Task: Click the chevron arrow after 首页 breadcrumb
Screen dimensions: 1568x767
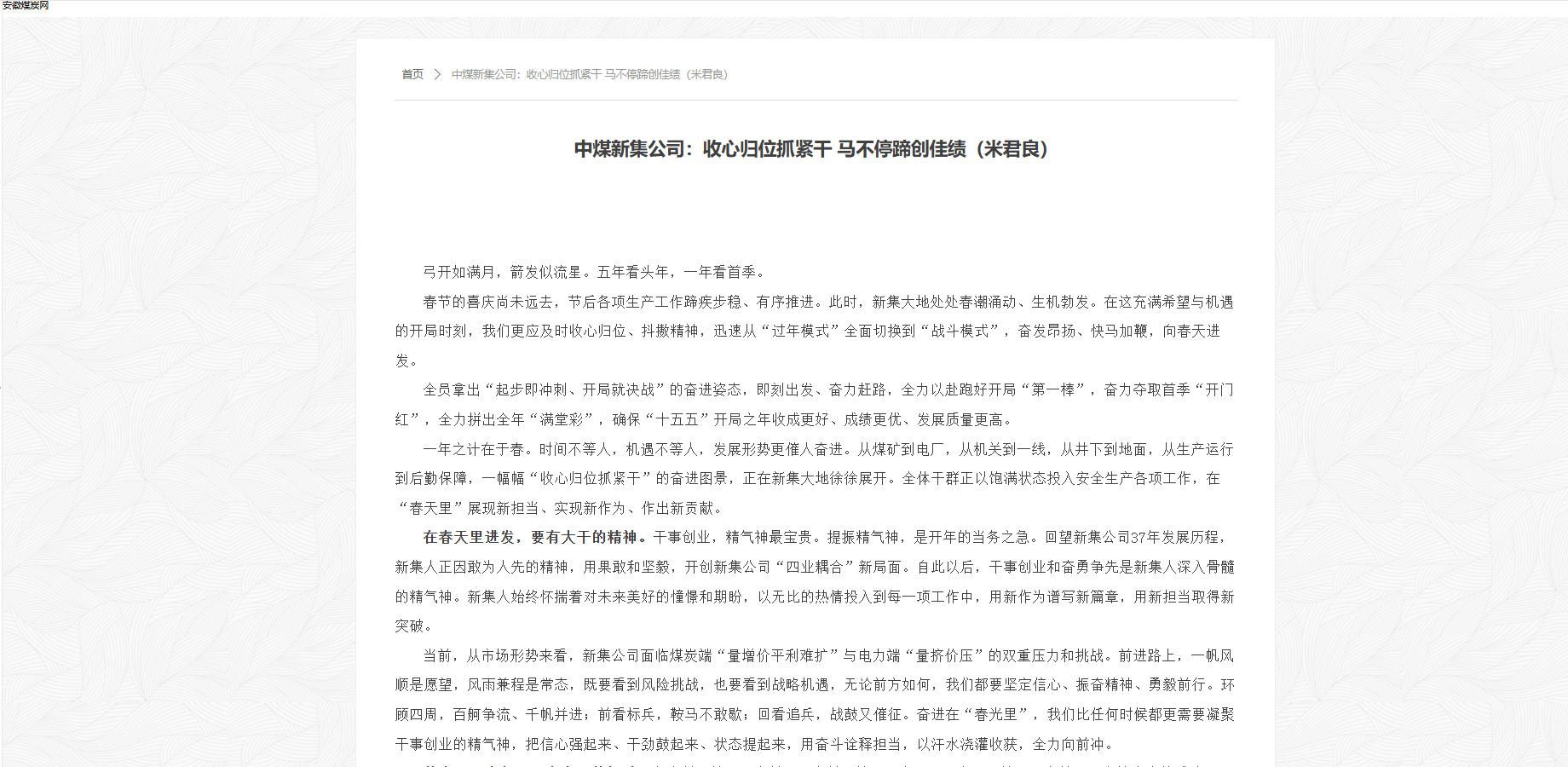Action: click(437, 74)
